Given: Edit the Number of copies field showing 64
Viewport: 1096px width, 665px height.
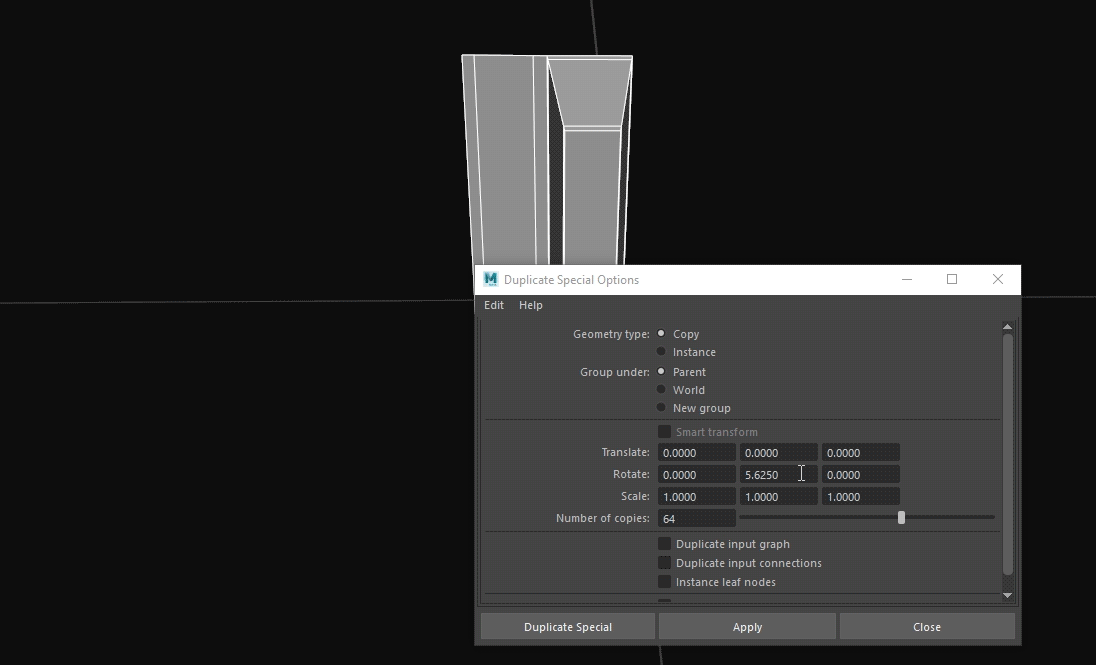Looking at the screenshot, I should [x=696, y=518].
